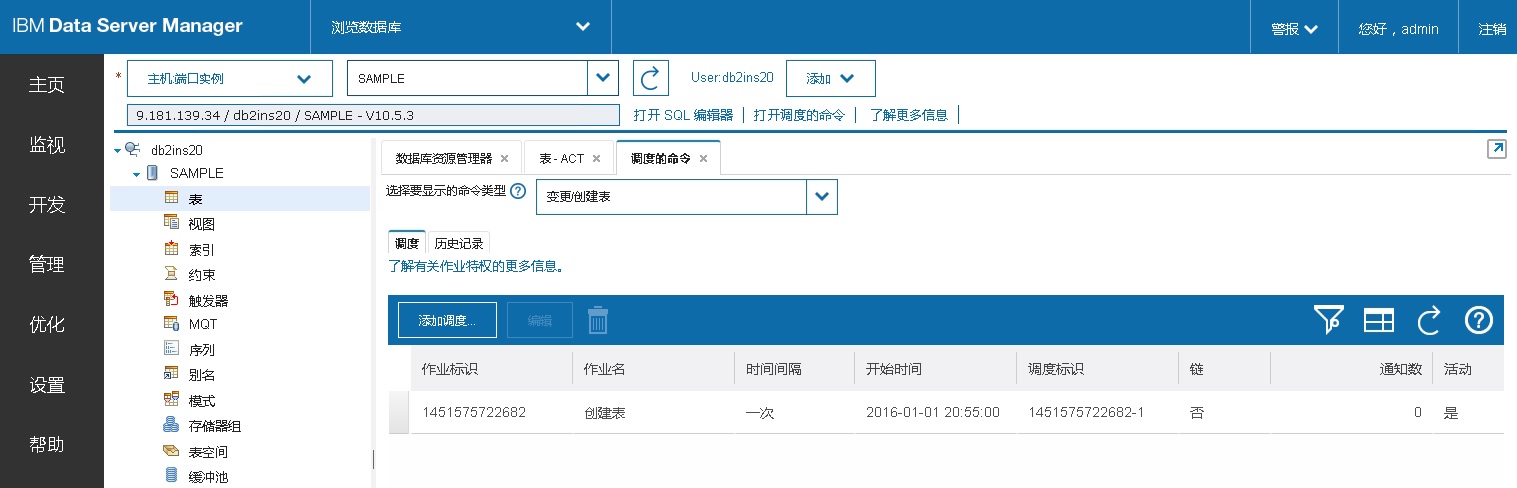This screenshot has width=1517, height=488.
Task: Click the db2ins20 instance icon in tree
Action: tap(132, 149)
